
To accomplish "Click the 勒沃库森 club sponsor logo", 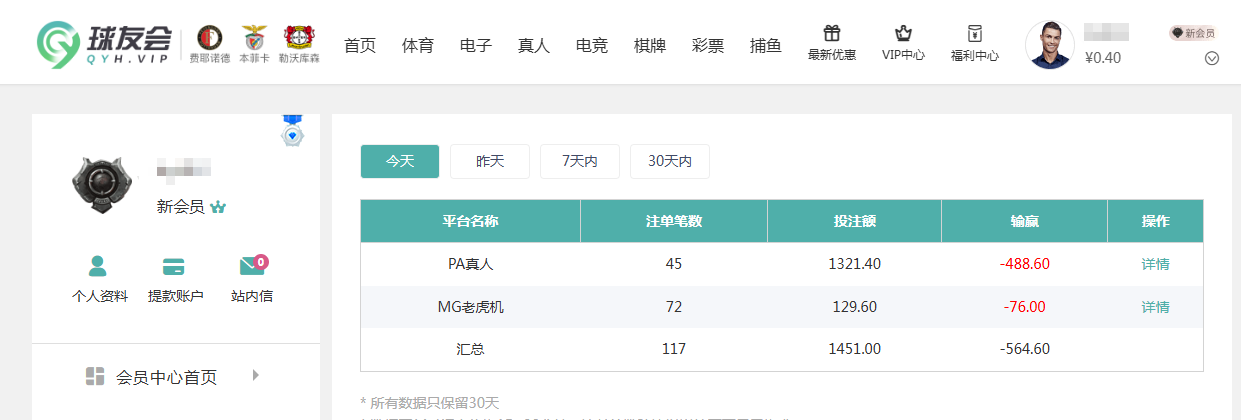I will point(296,38).
